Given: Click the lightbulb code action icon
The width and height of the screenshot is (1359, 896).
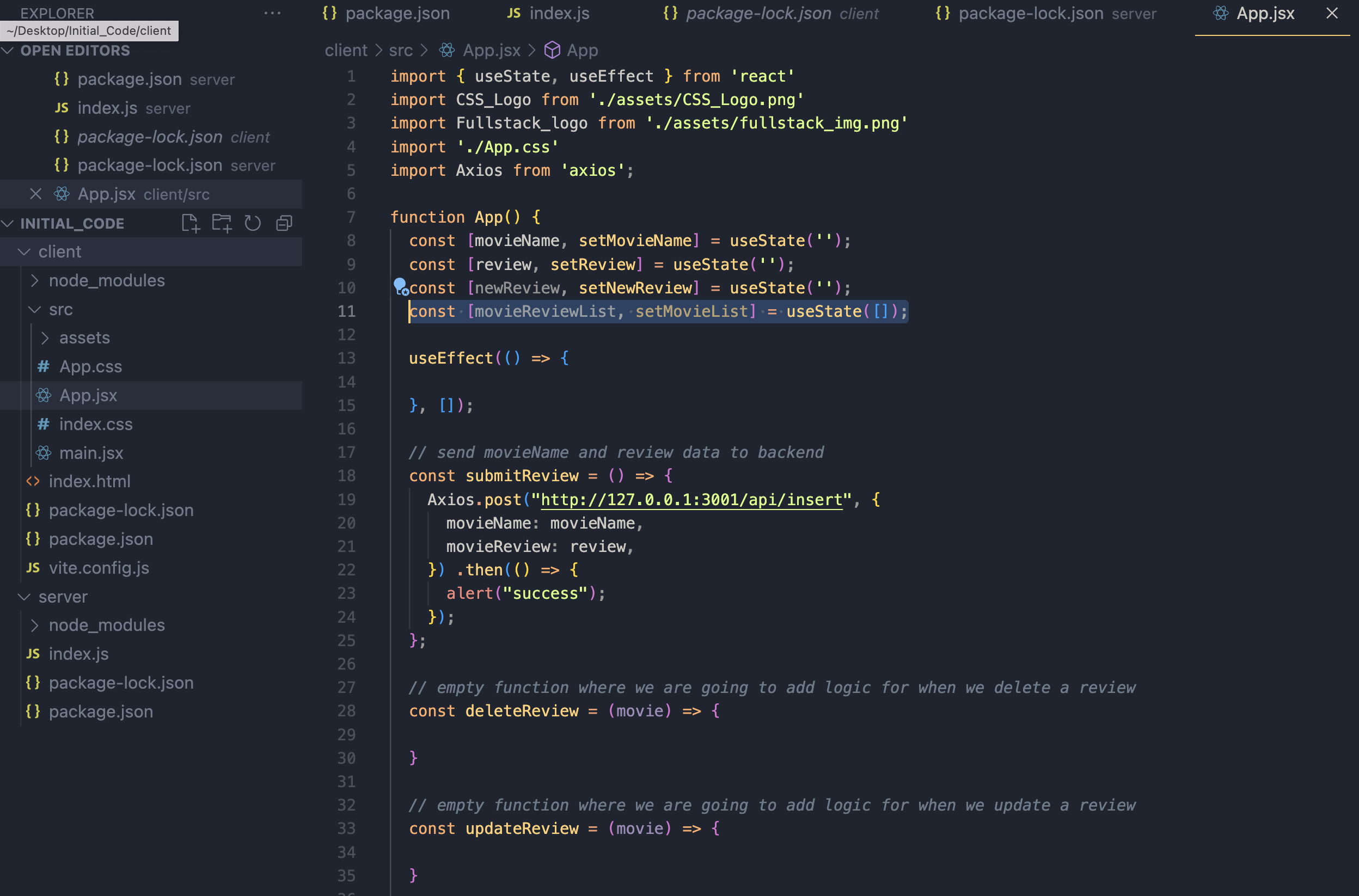Looking at the screenshot, I should tap(400, 286).
